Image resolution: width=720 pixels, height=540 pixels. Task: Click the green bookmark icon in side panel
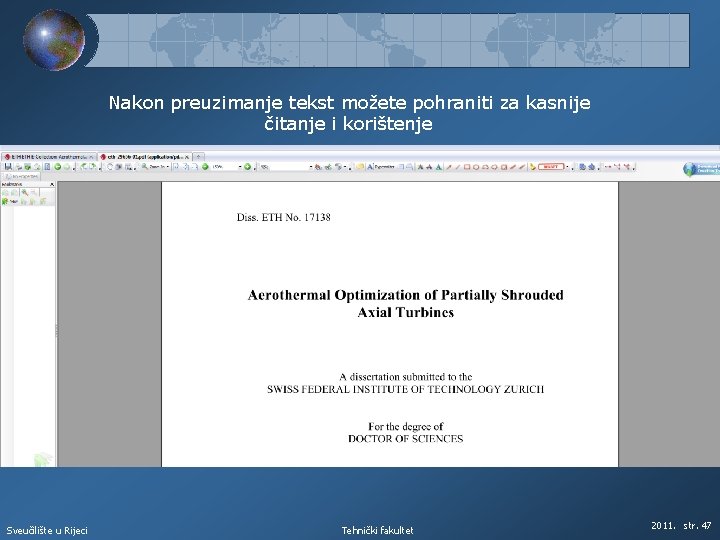[x=5, y=201]
